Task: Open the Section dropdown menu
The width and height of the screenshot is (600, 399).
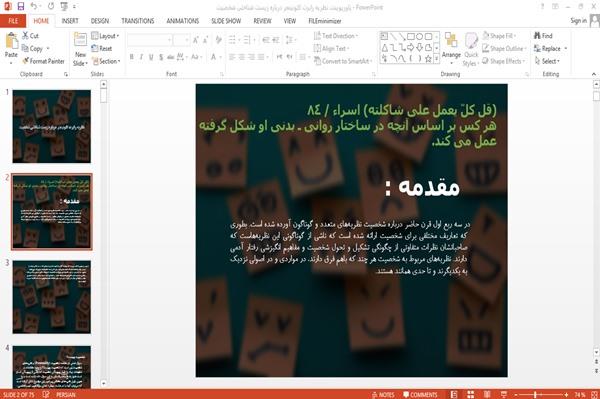Action: click(x=106, y=61)
